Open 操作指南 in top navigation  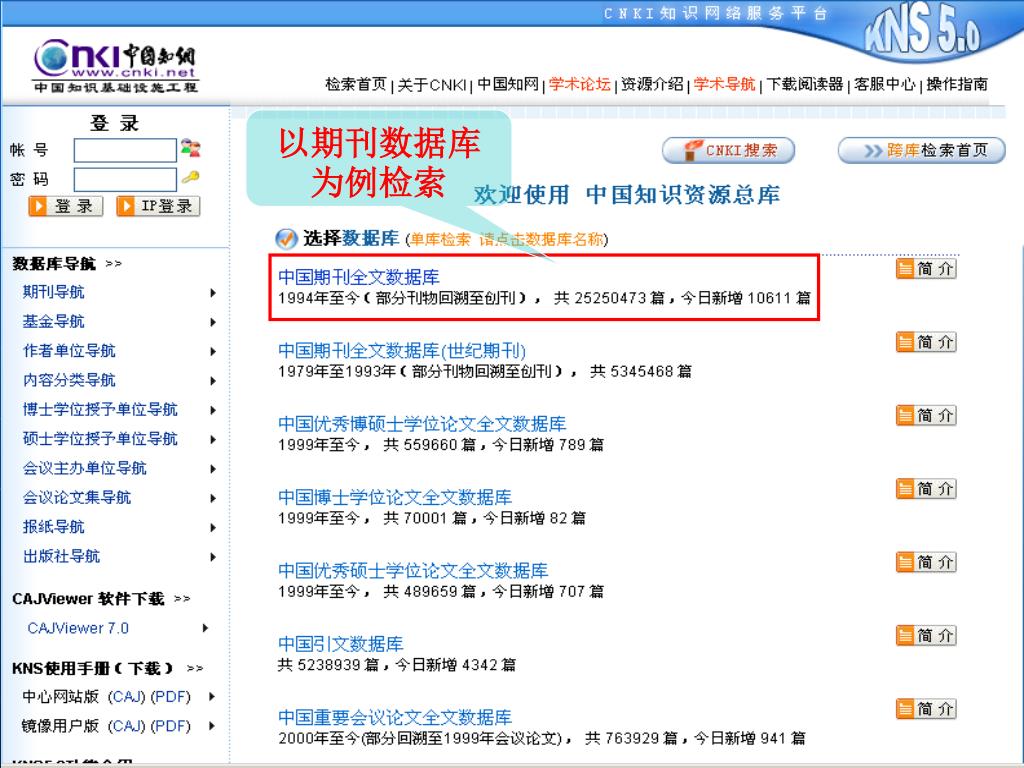pos(957,84)
